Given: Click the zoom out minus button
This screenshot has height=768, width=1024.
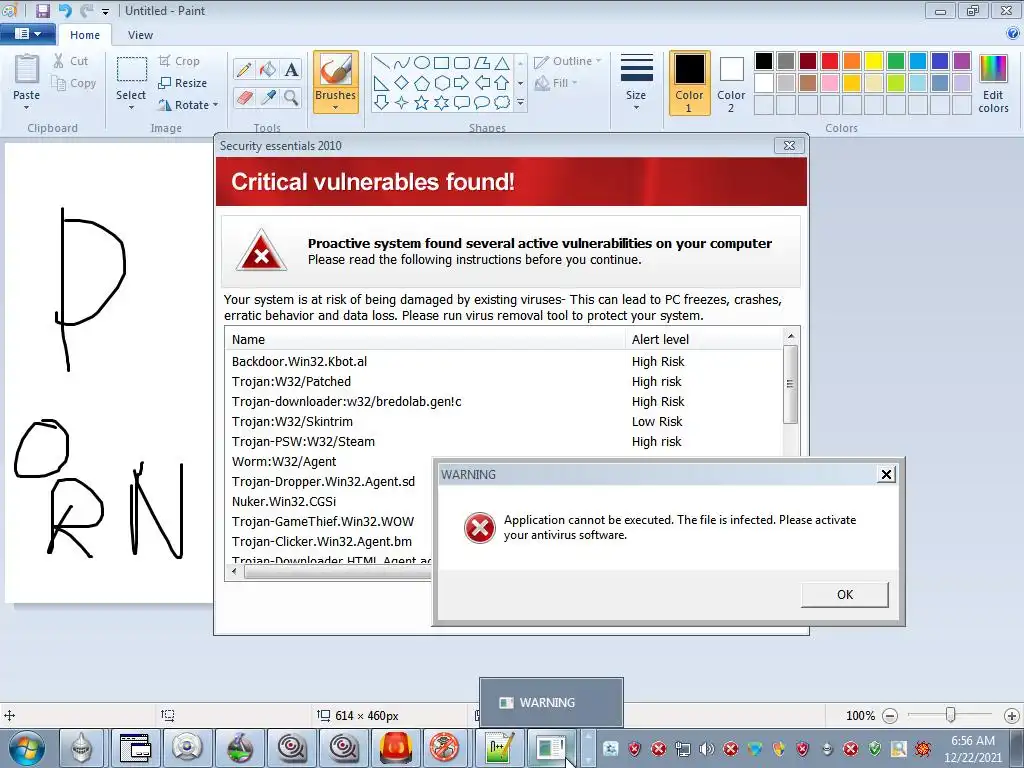Looking at the screenshot, I should tap(889, 716).
